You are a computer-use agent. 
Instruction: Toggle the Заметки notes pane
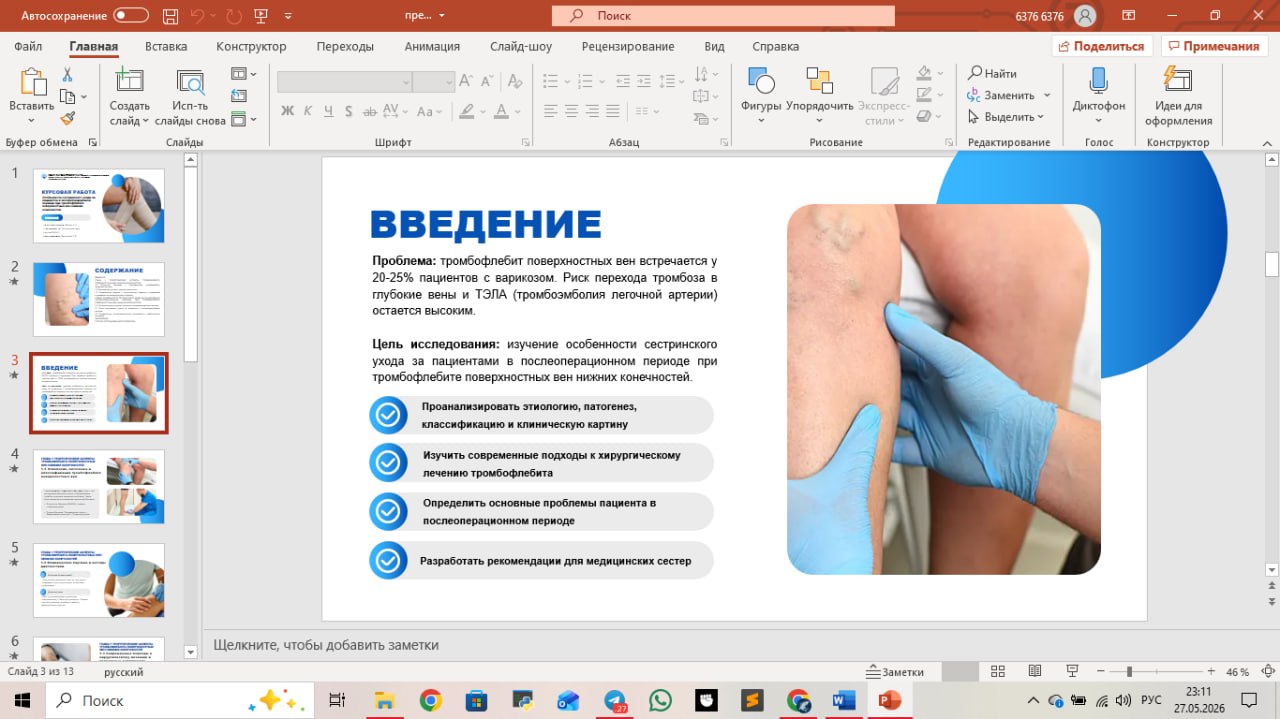pyautogui.click(x=896, y=672)
